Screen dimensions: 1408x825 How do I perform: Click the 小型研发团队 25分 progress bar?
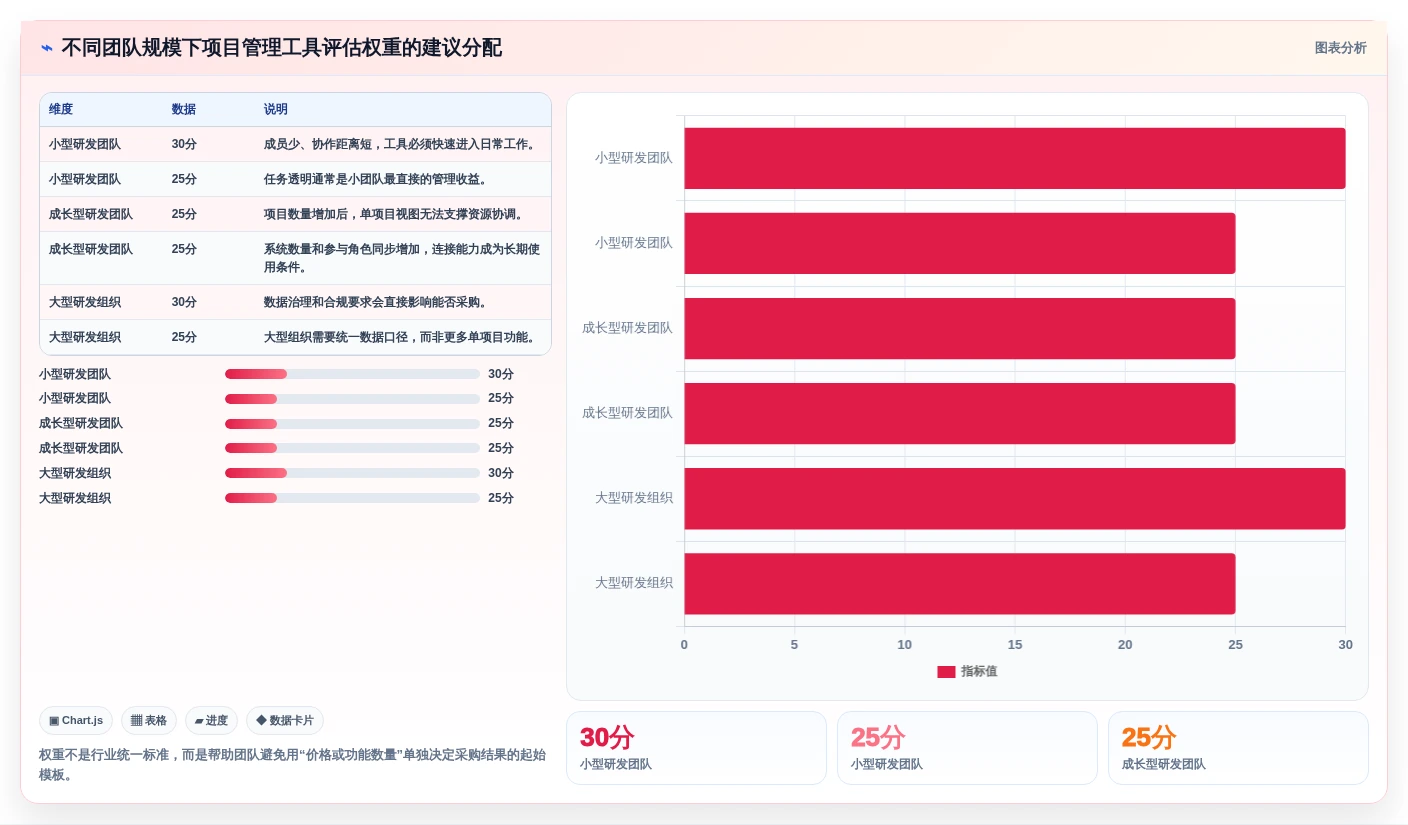click(352, 398)
